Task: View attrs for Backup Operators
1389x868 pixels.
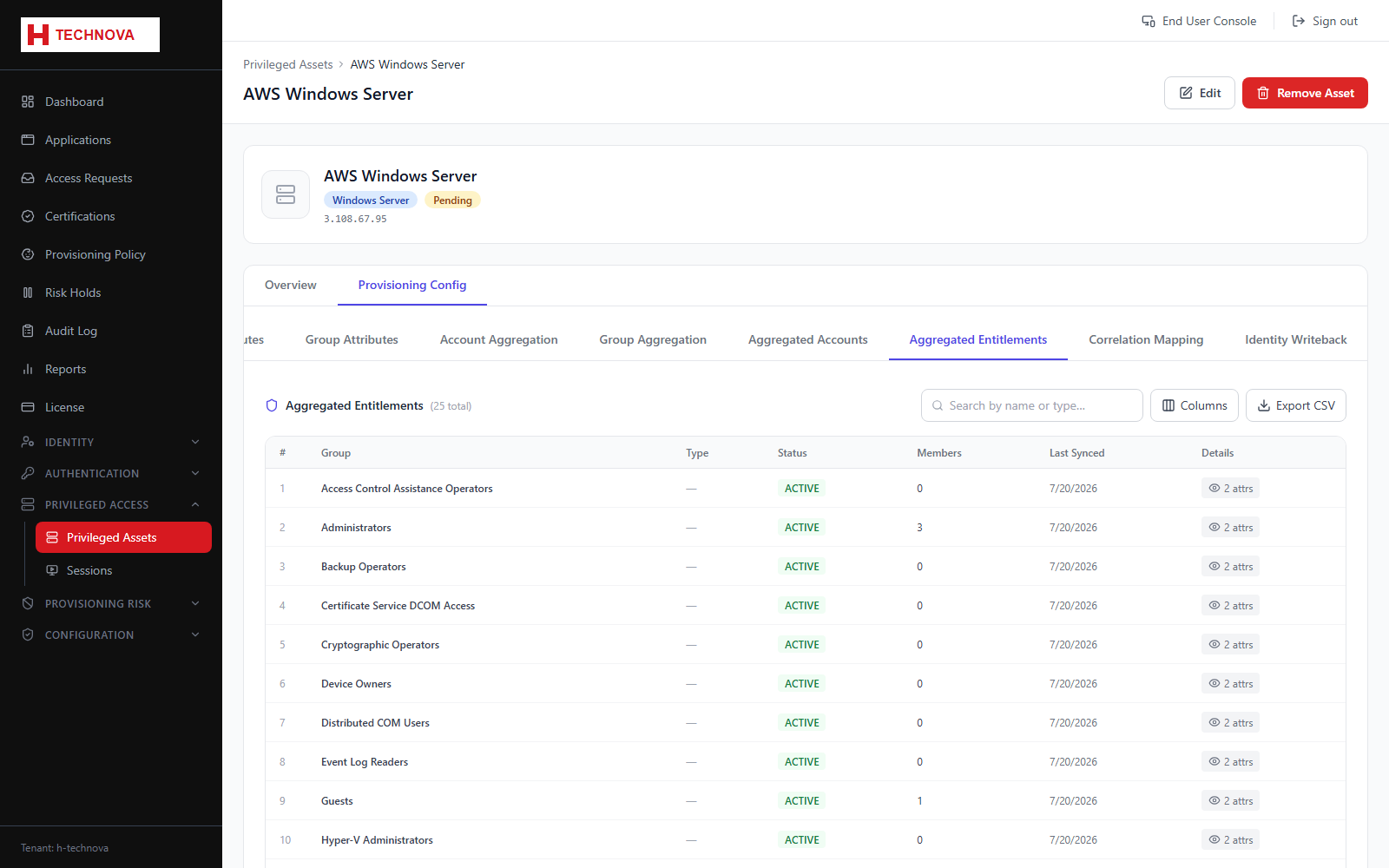Action: coord(1230,566)
